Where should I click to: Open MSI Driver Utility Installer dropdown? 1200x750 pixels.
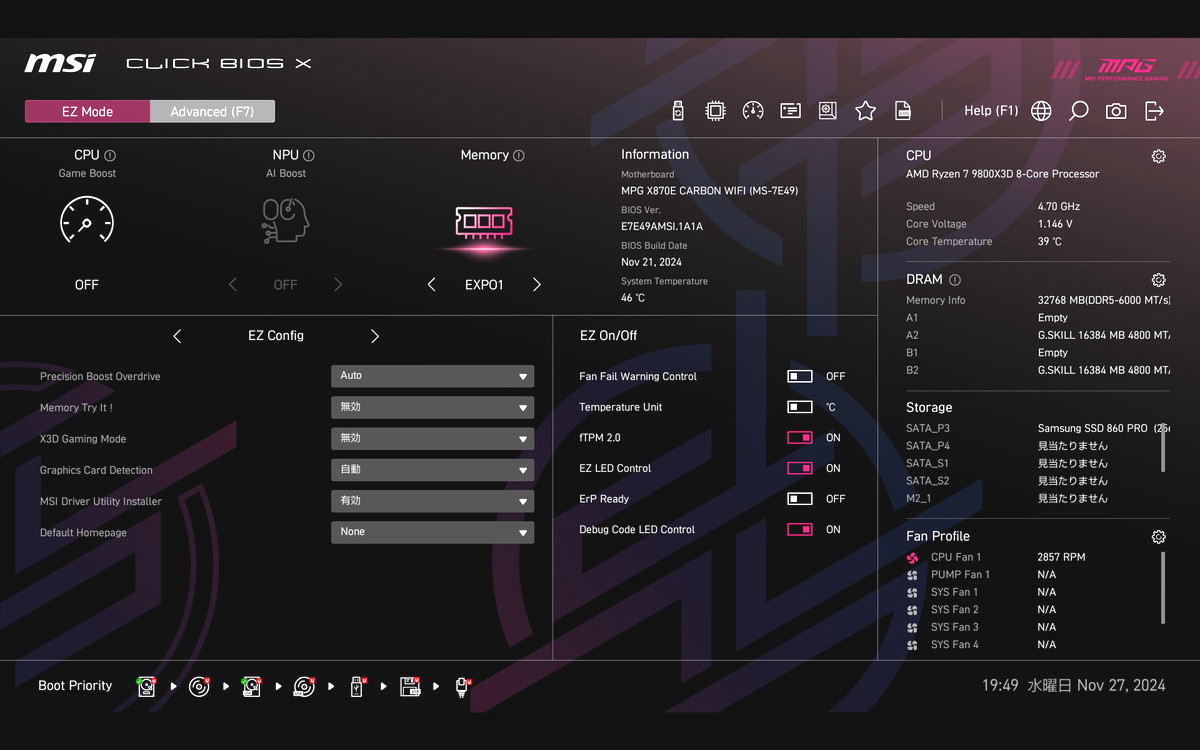[x=432, y=501]
